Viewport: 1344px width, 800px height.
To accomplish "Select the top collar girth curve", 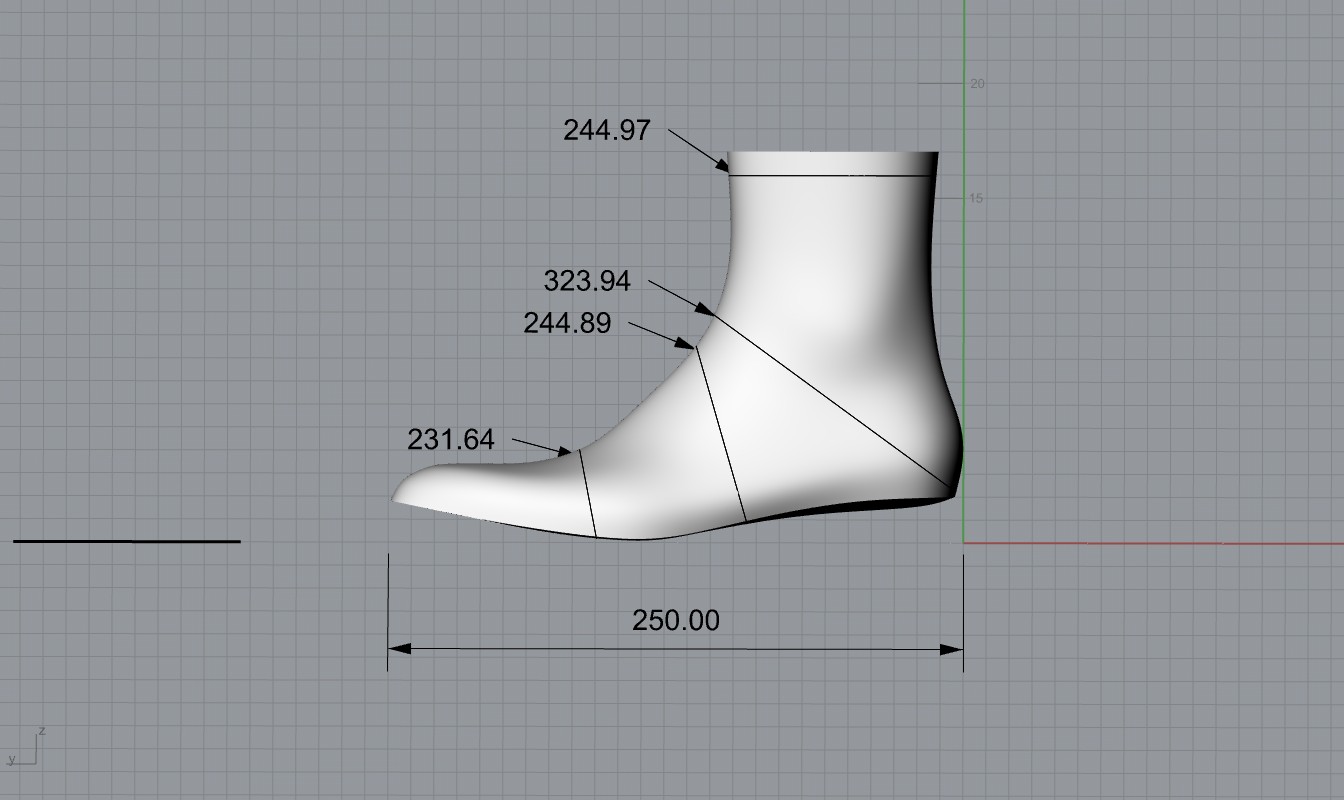I will [830, 176].
